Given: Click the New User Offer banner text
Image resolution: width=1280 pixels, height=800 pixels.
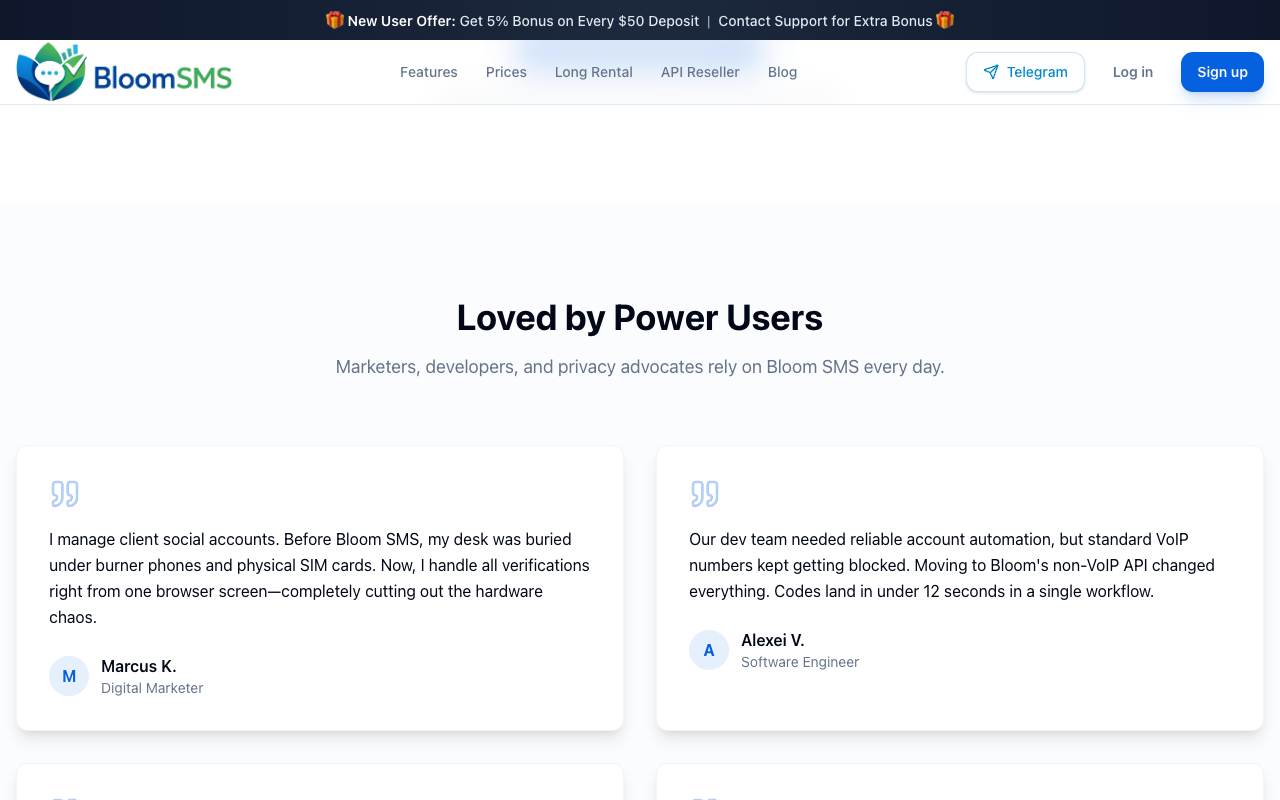Looking at the screenshot, I should 523,21.
